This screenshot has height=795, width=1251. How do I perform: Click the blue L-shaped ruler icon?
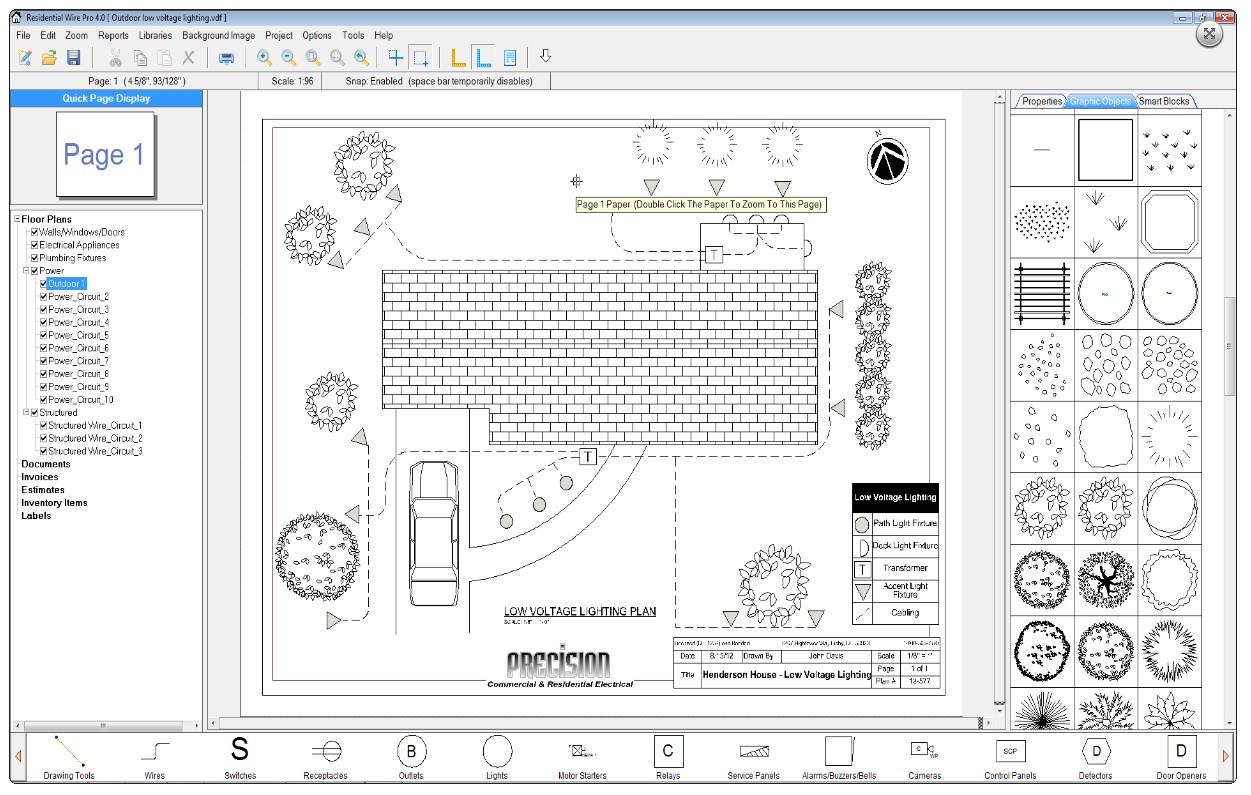(483, 58)
